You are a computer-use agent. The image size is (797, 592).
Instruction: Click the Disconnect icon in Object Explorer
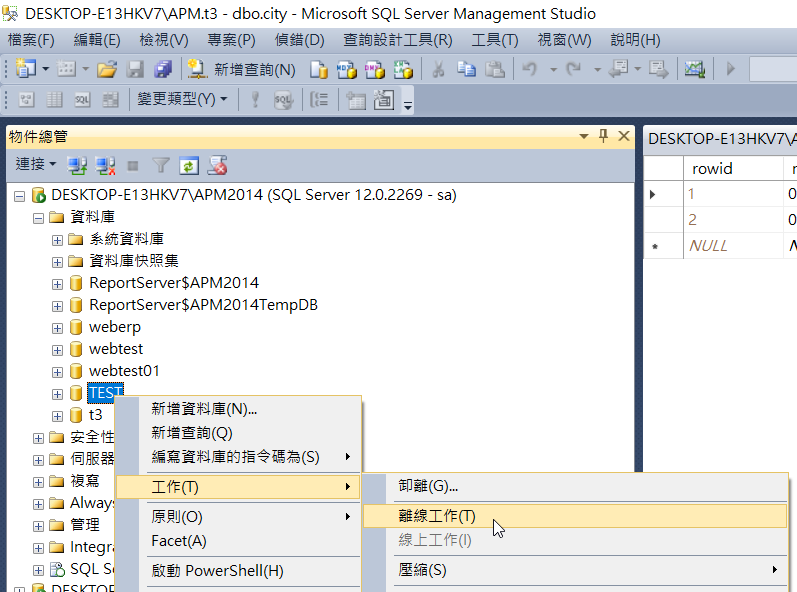point(105,166)
